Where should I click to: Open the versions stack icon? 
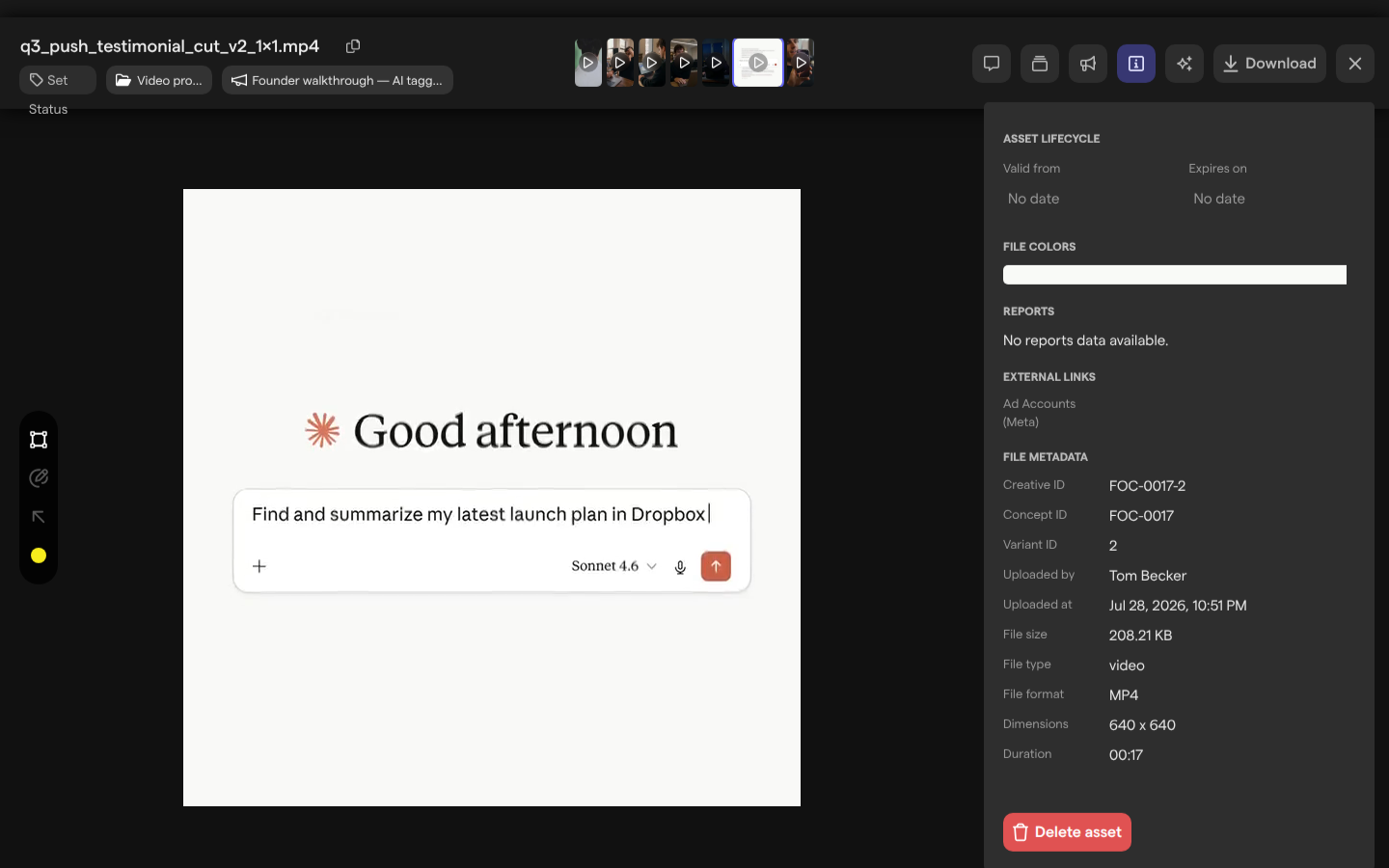(x=1039, y=64)
